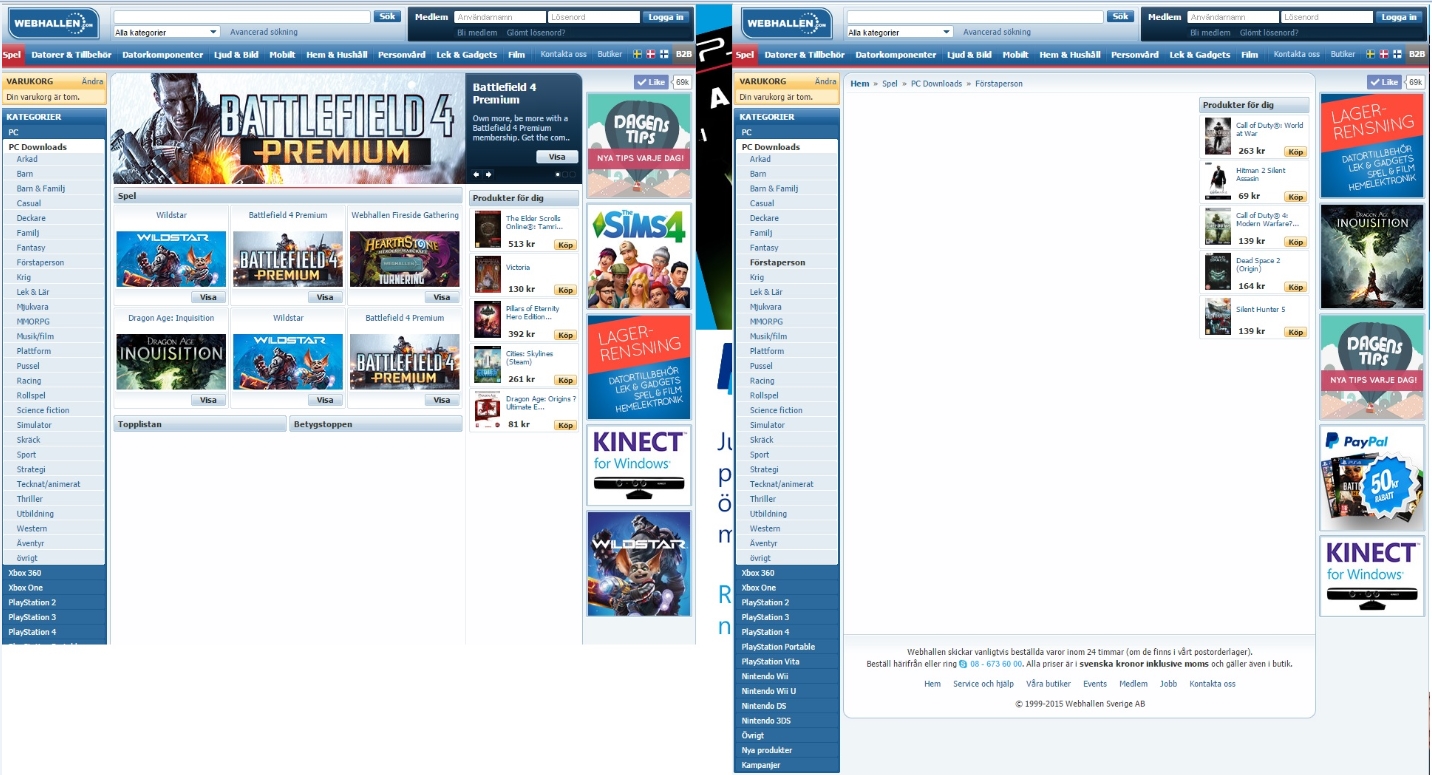
Task: Open the Ljud & Bild menu on the right page
Action: 969,55
